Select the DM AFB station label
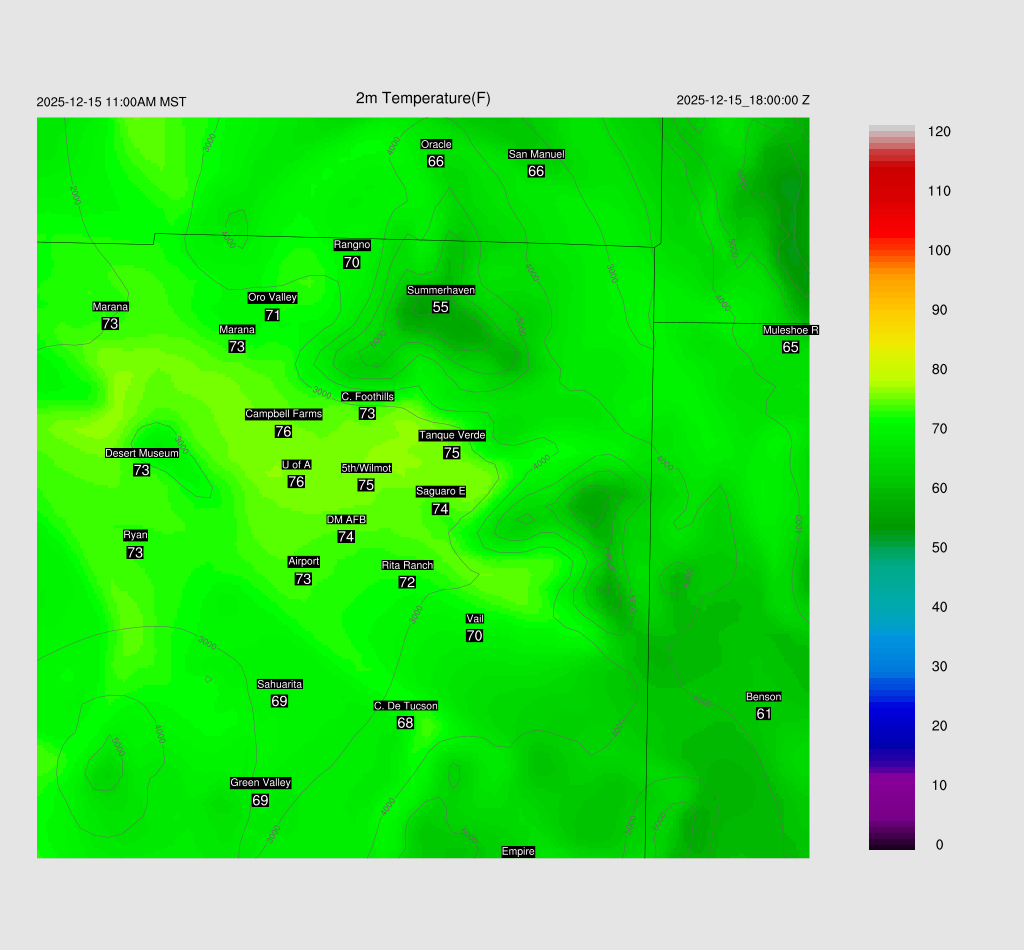This screenshot has height=950, width=1024. pos(346,519)
